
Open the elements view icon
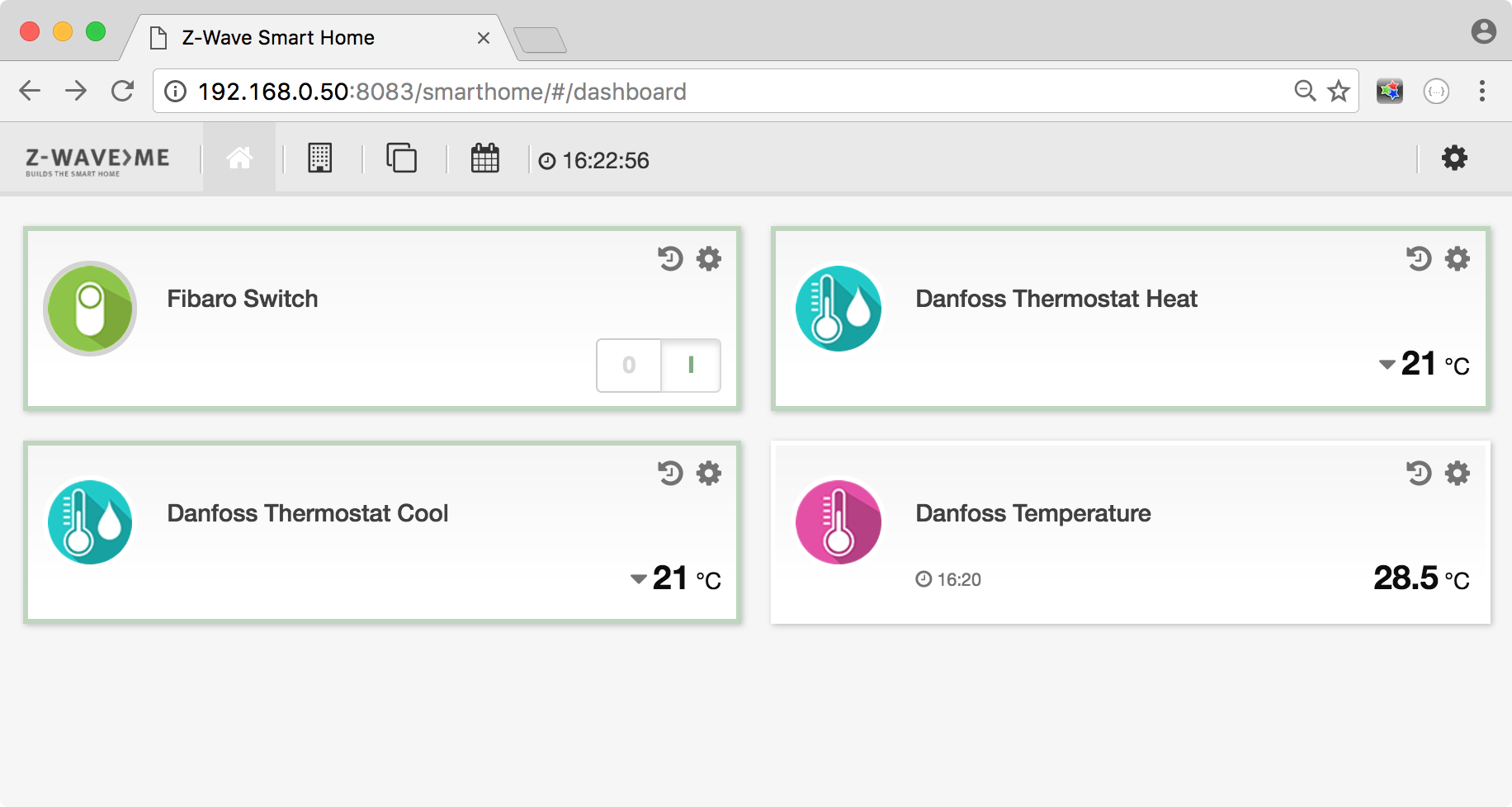[402, 158]
